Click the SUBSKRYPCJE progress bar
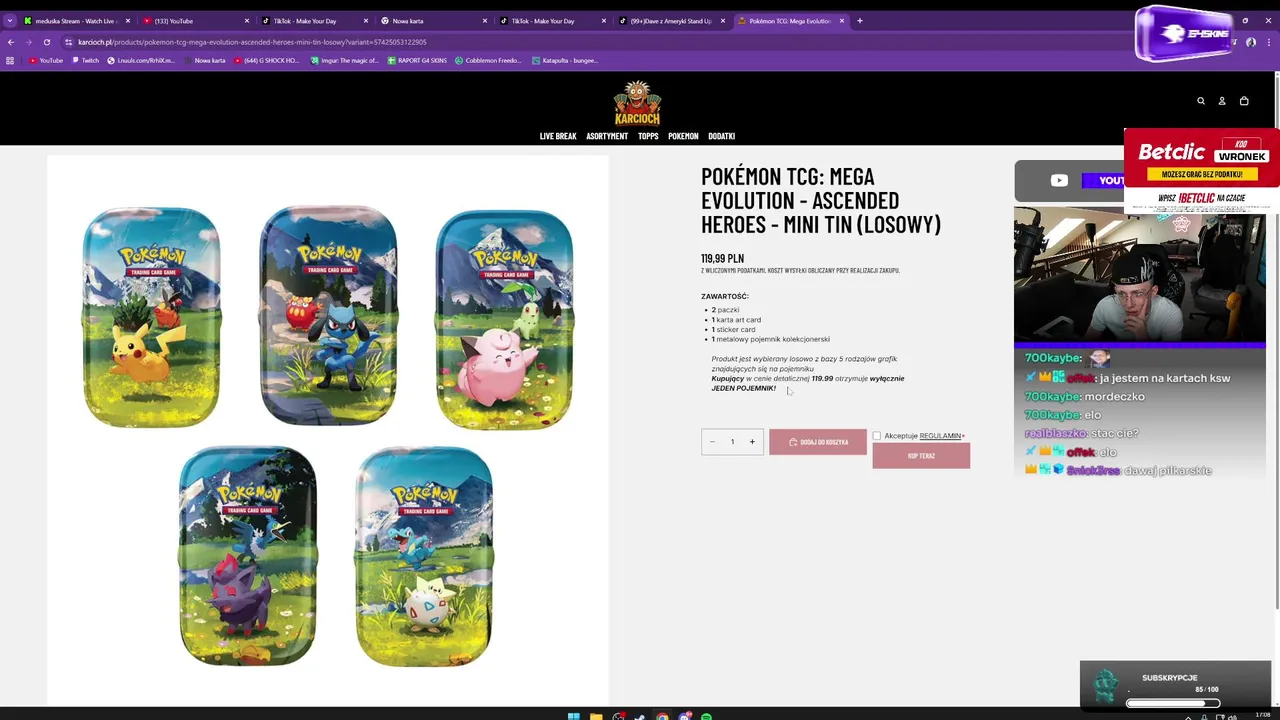The image size is (1280, 720). point(1173,703)
